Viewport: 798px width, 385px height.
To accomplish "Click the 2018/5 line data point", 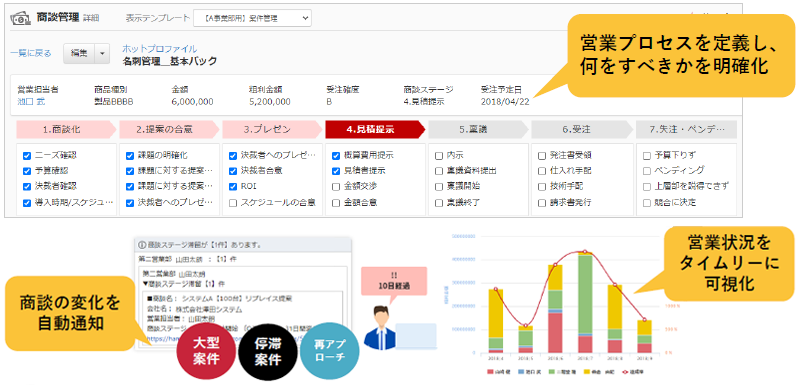I will point(526,325).
